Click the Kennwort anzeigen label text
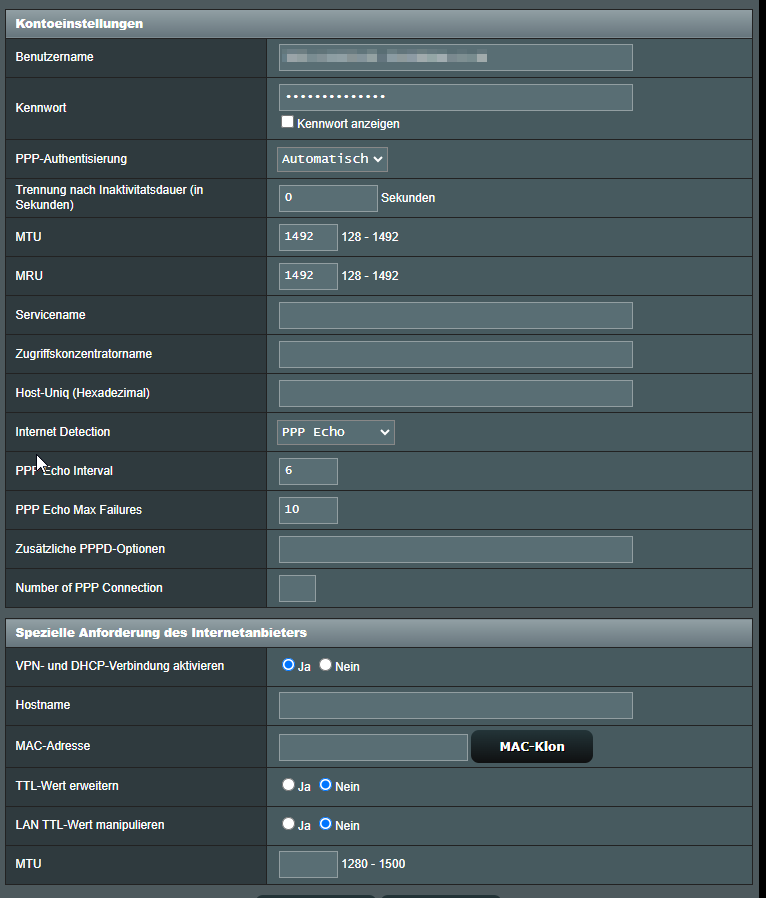Image resolution: width=766 pixels, height=898 pixels. [x=348, y=124]
